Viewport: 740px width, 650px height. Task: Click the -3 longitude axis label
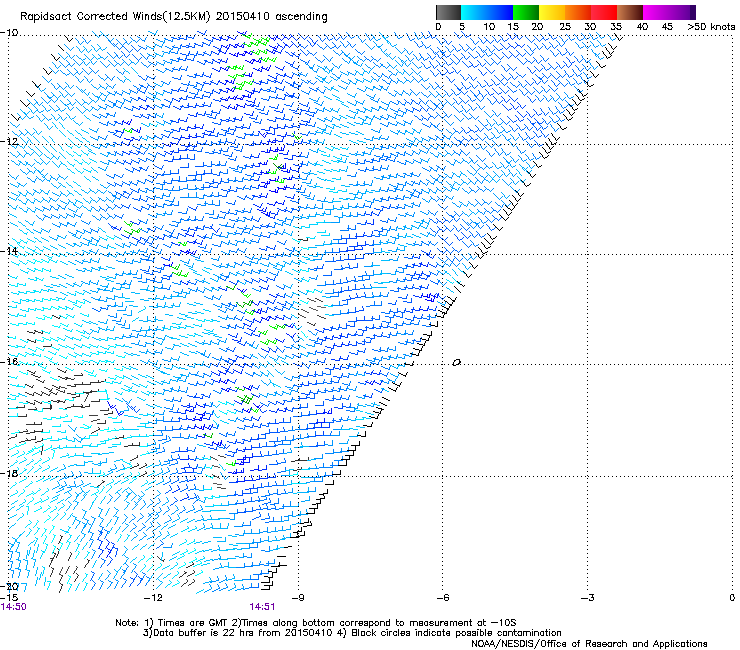coord(587,598)
